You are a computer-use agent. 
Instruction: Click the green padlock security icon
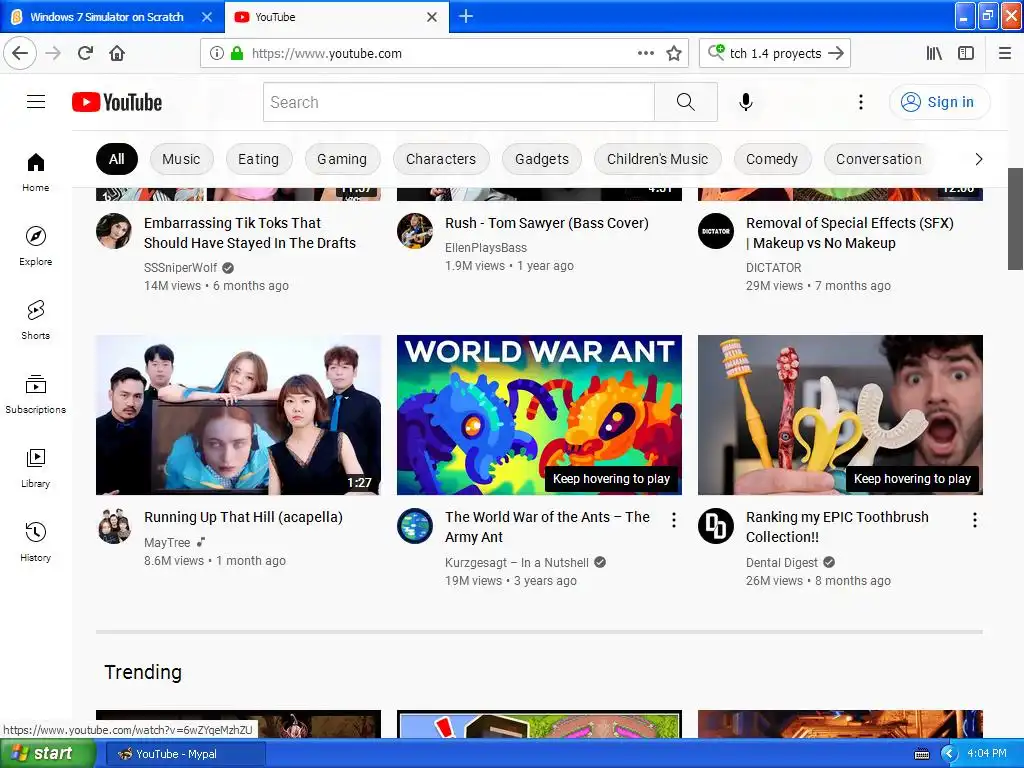click(x=237, y=53)
